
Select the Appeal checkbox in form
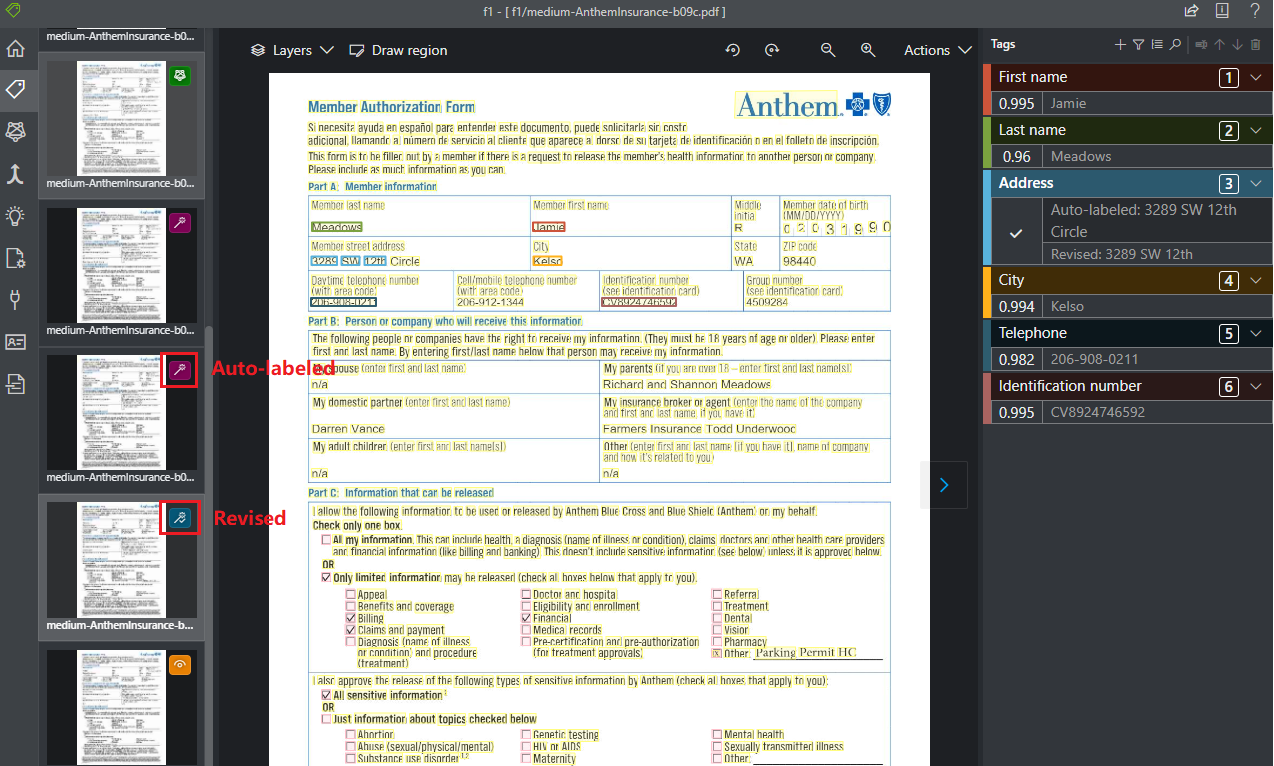350,594
